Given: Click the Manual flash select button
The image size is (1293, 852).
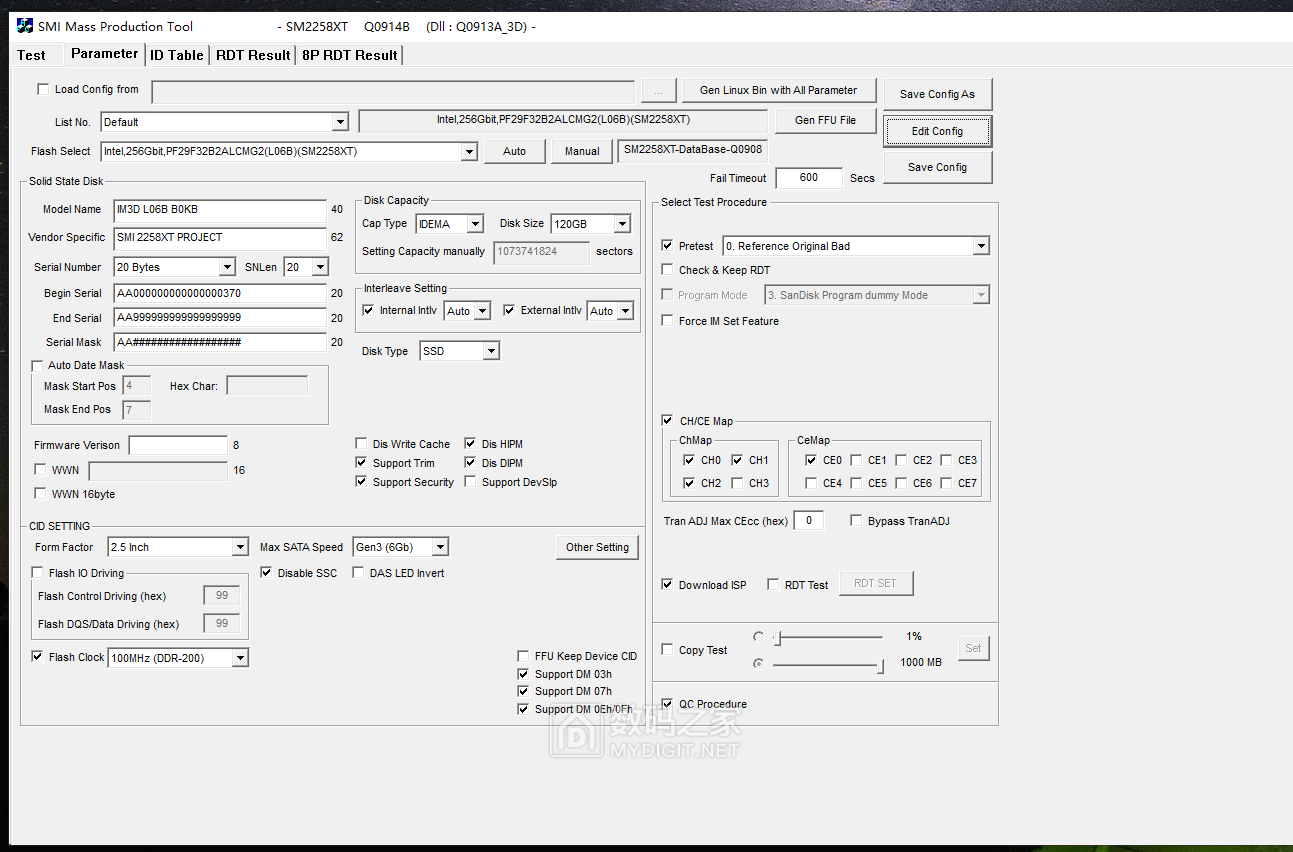Looking at the screenshot, I should click(x=582, y=151).
